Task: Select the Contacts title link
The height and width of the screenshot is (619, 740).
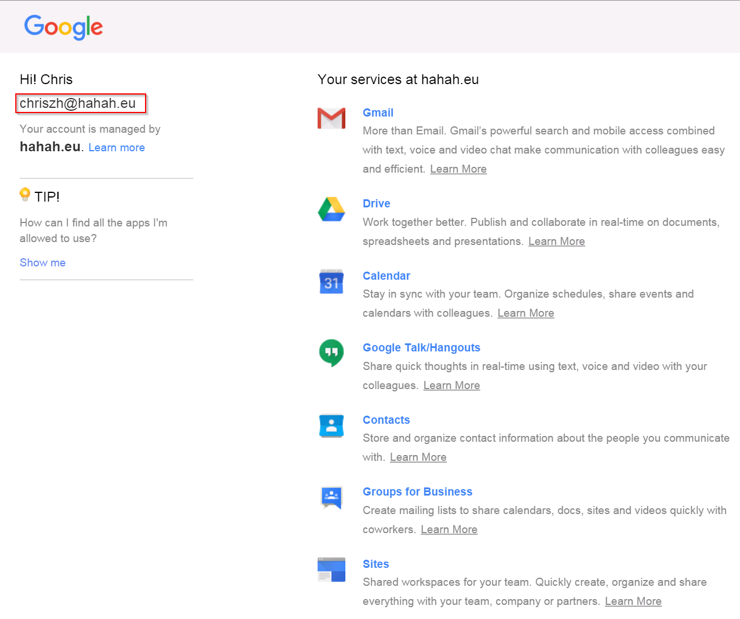Action: click(386, 420)
